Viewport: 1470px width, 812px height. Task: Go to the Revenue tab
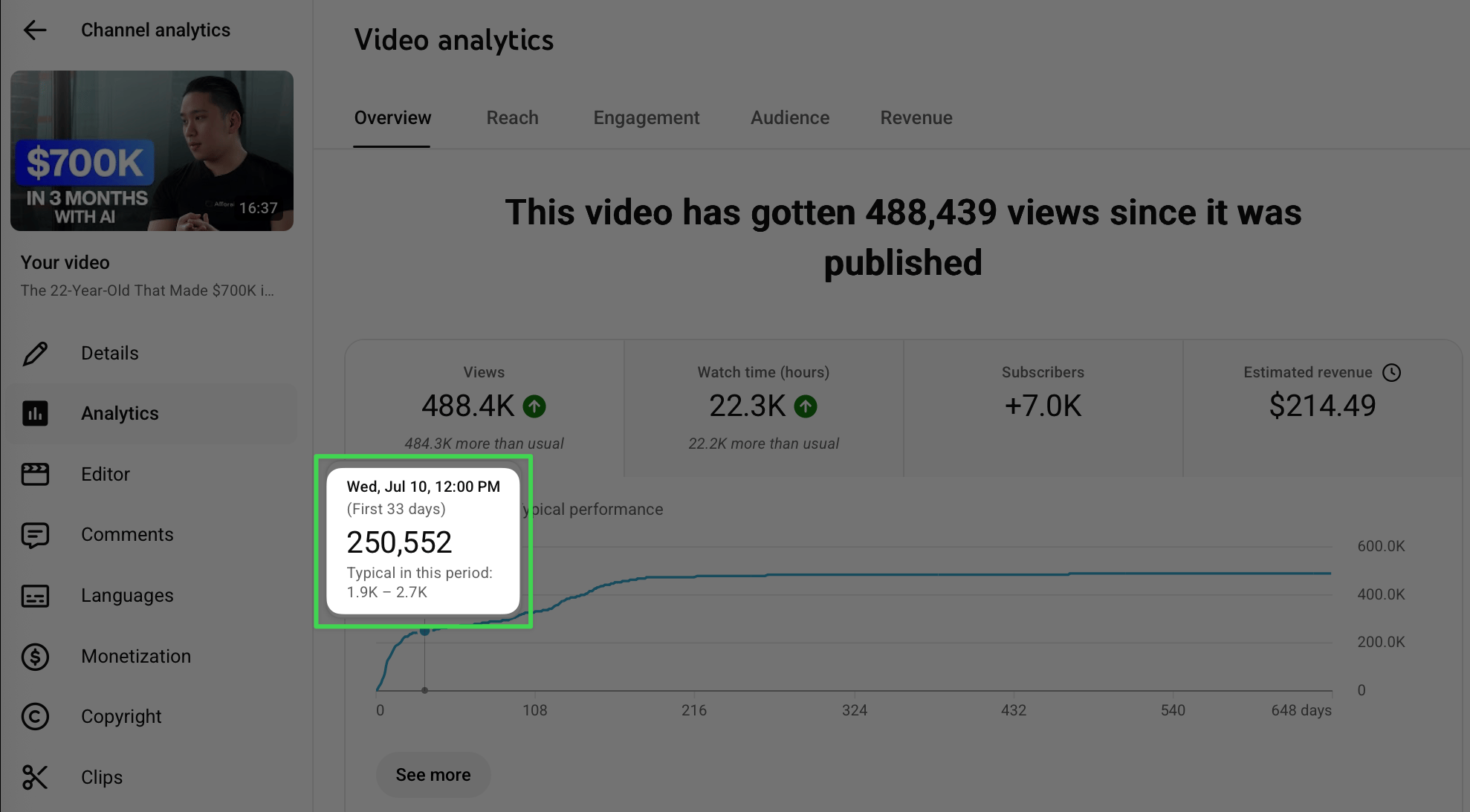pyautogui.click(x=916, y=118)
